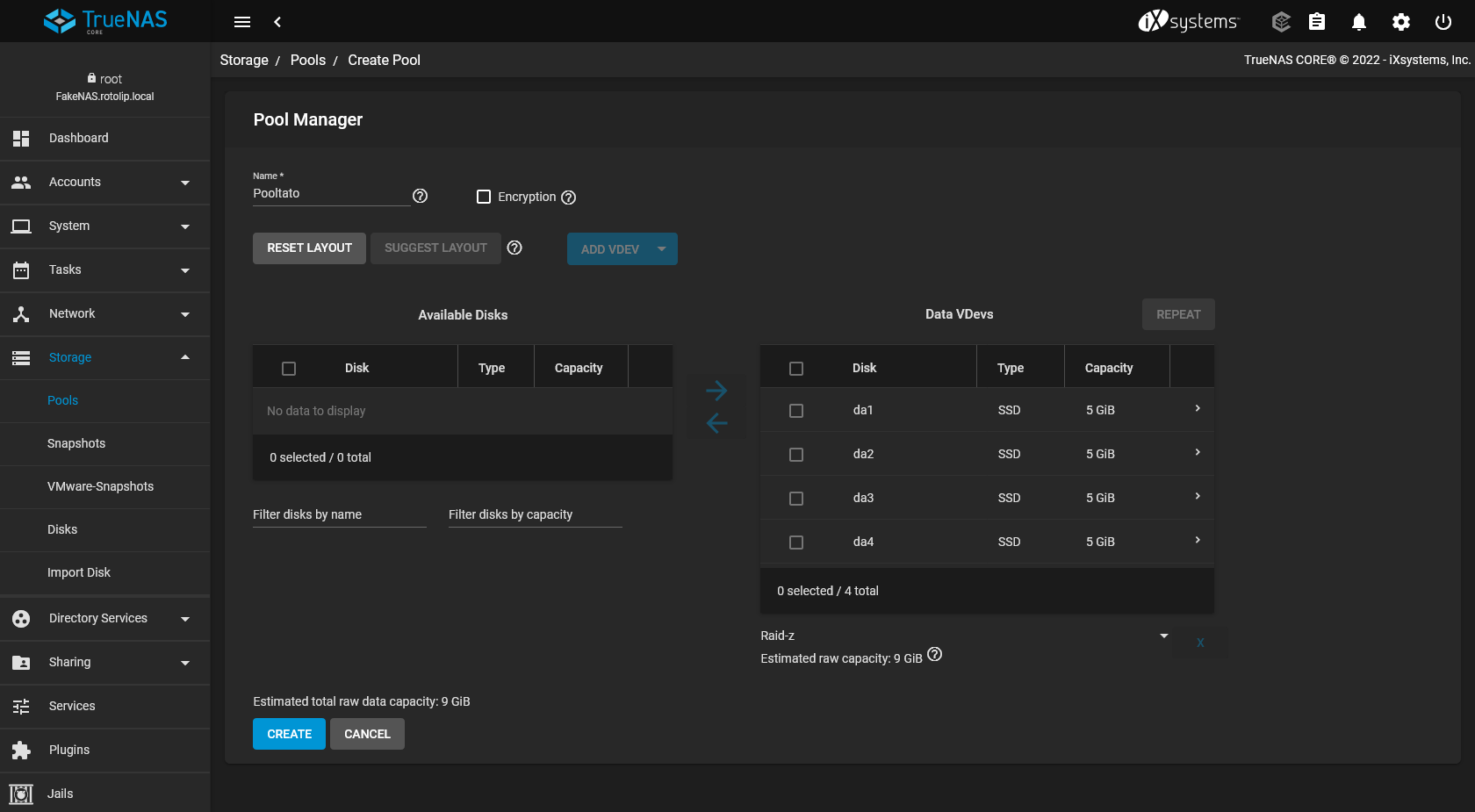Open the notifications bell icon
The image size is (1475, 812).
[x=1358, y=22]
